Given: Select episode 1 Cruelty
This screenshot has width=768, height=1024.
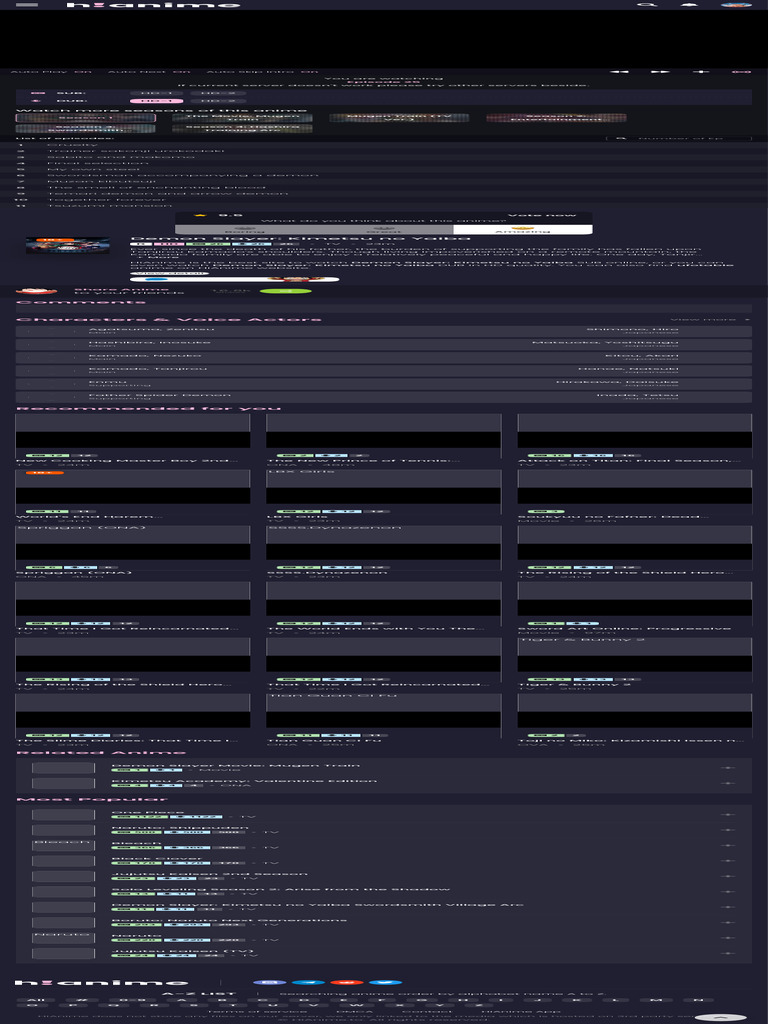Looking at the screenshot, I should [x=384, y=144].
